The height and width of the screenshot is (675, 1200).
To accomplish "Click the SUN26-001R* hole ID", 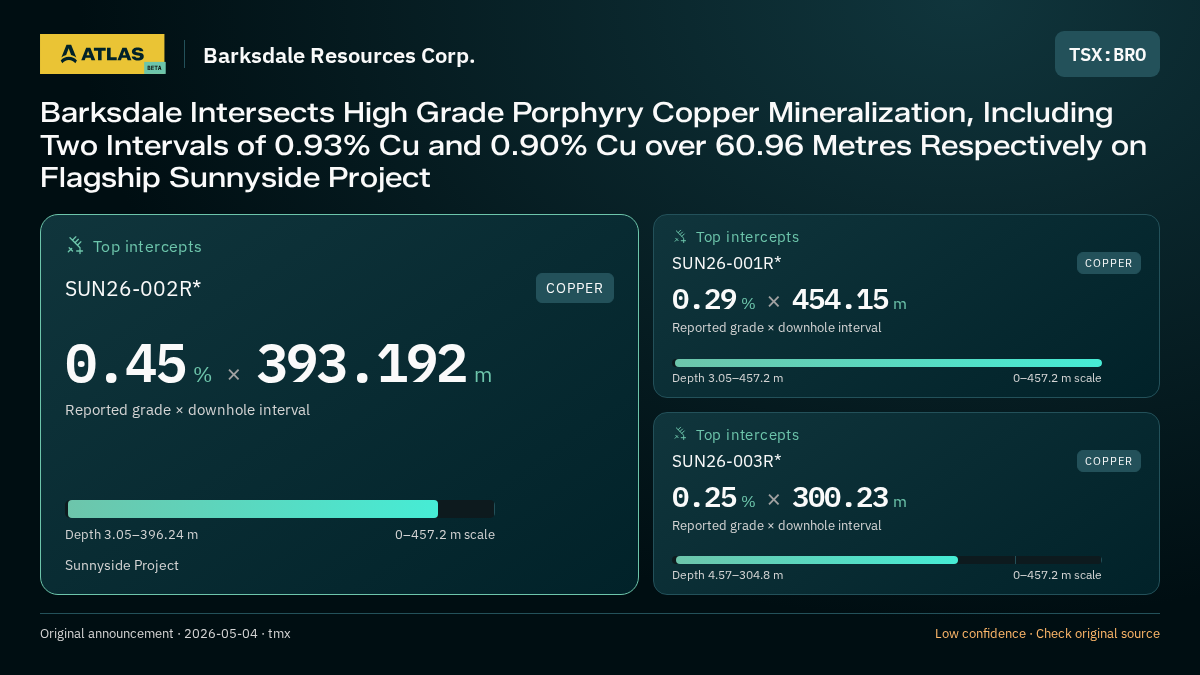I will [x=727, y=263].
